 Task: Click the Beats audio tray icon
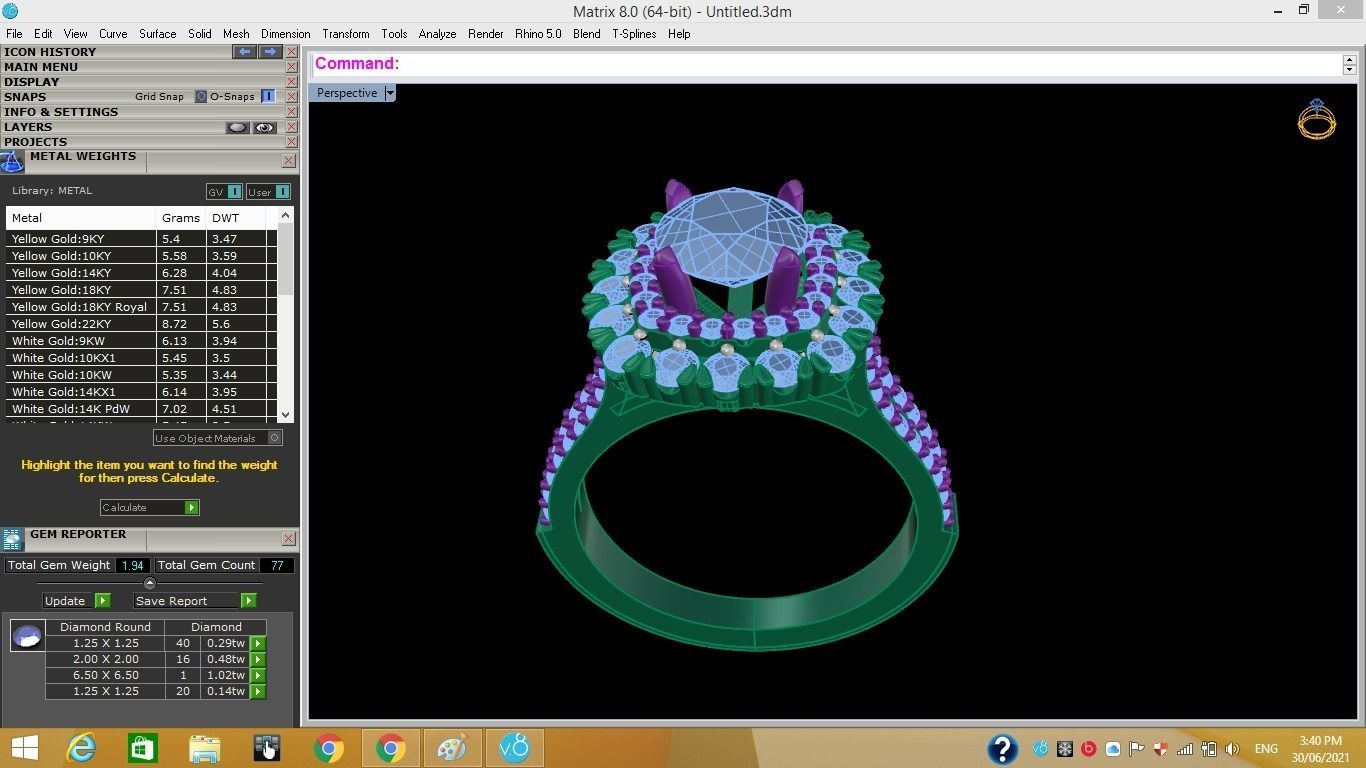point(1088,749)
